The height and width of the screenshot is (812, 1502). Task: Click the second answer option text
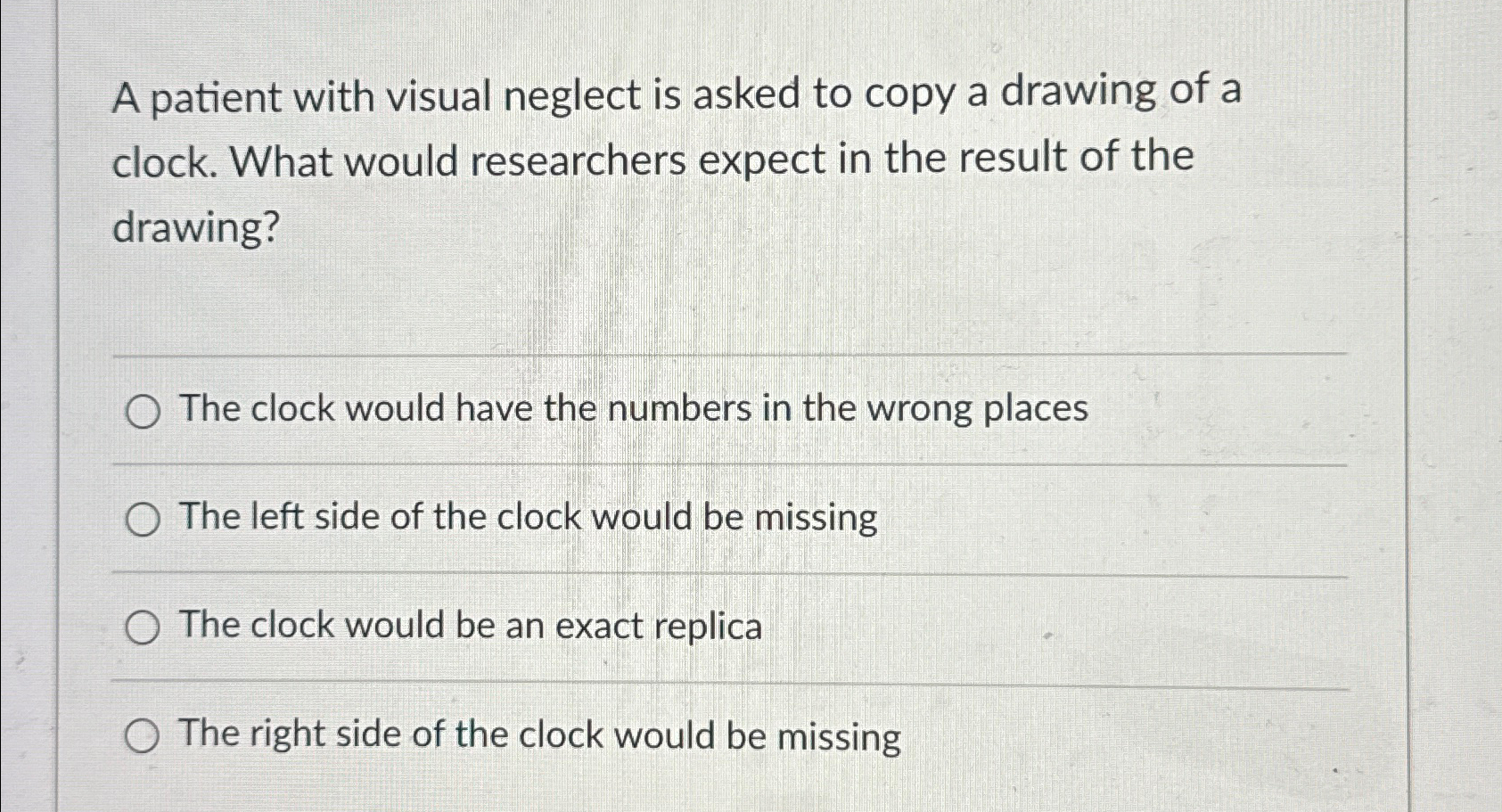[x=528, y=518]
